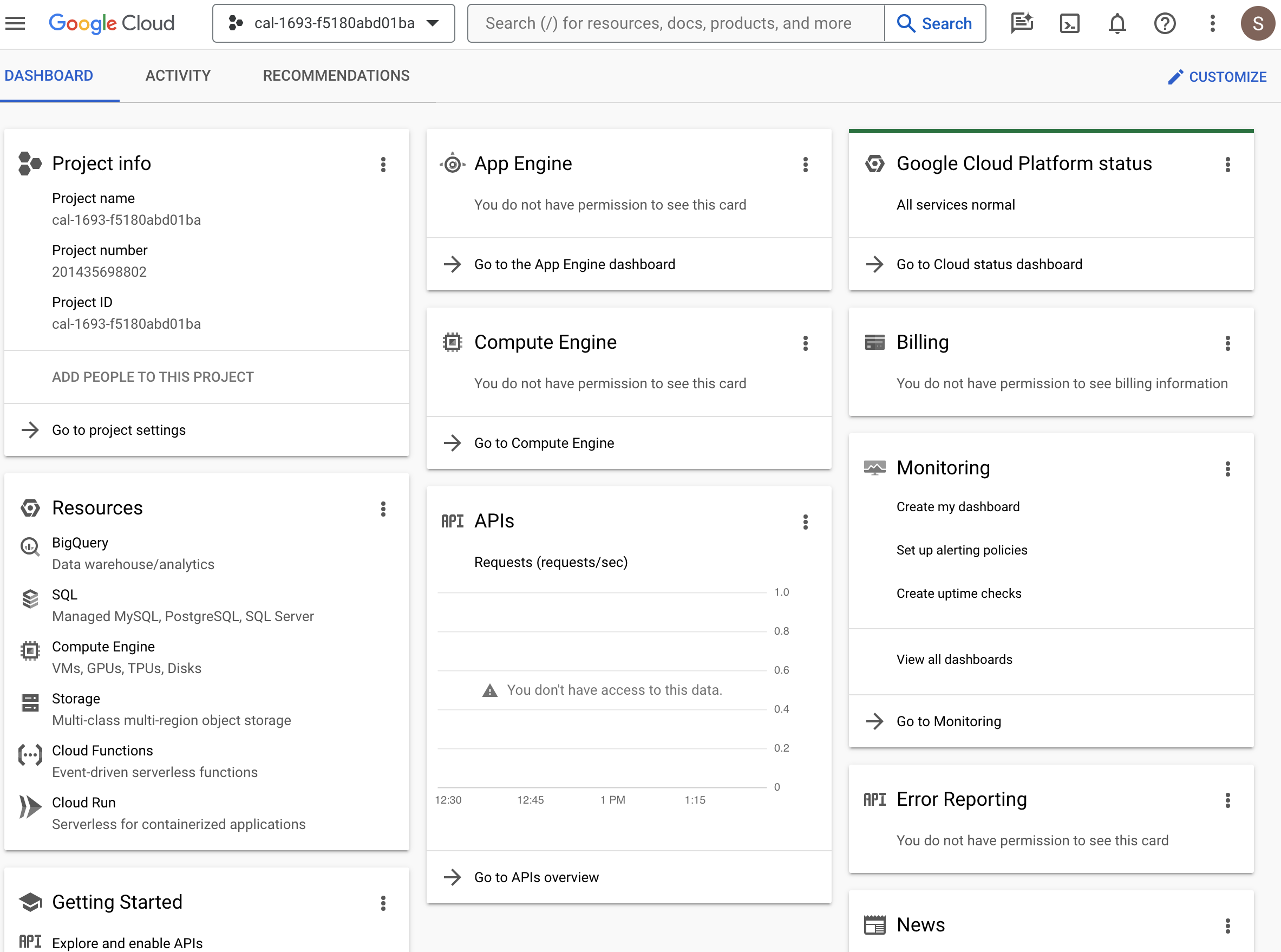
Task: Open the notifications bell
Action: (x=1117, y=23)
